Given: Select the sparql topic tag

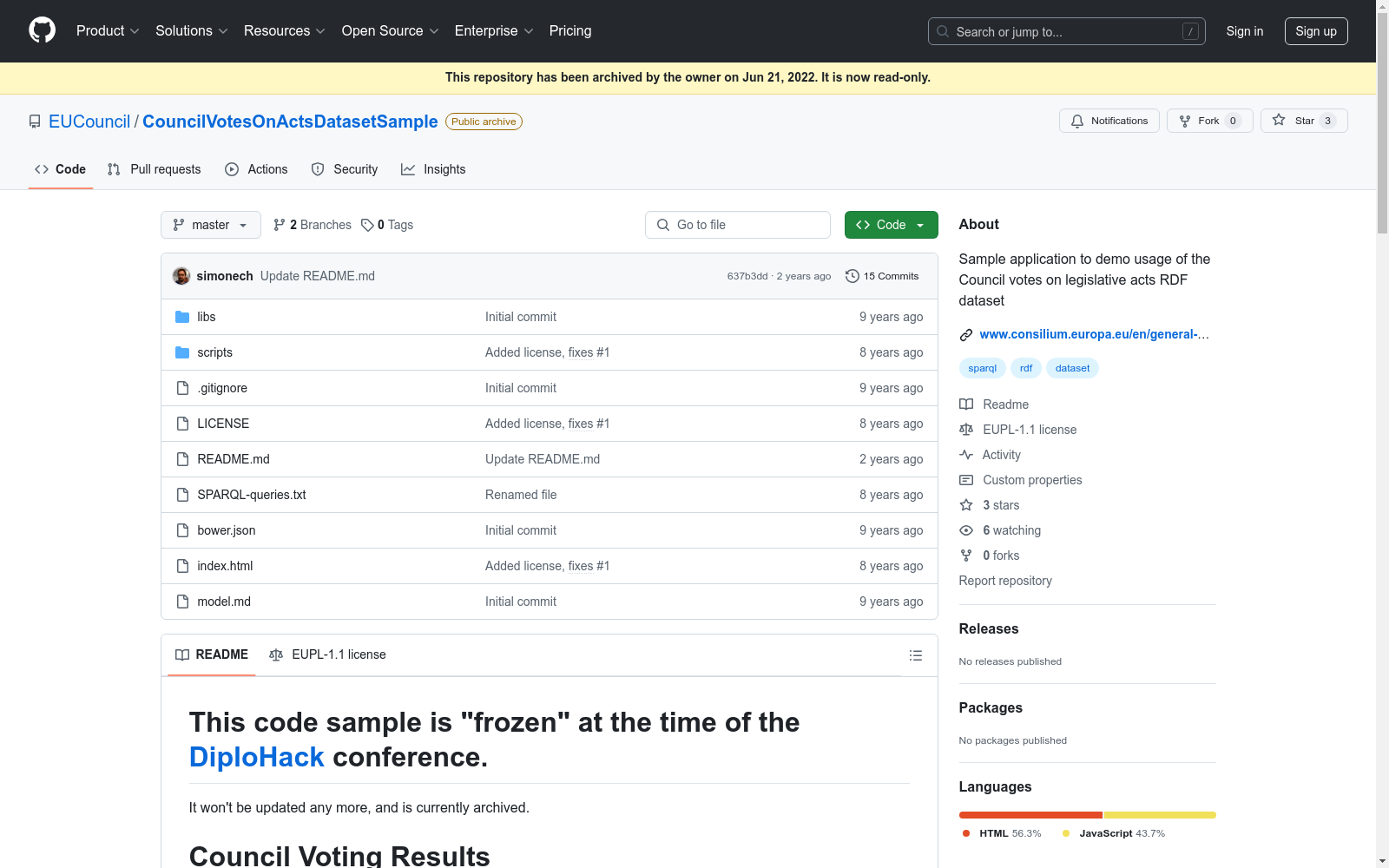Looking at the screenshot, I should [983, 368].
